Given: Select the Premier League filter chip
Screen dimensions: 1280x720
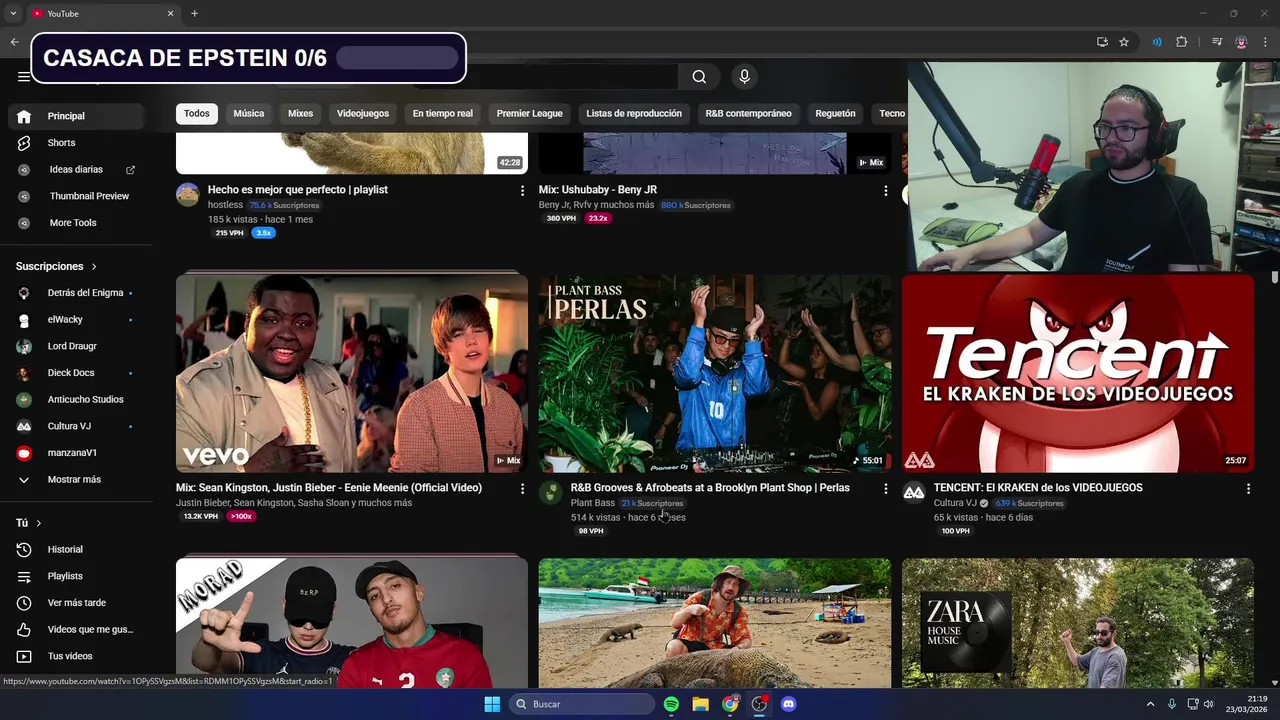Looking at the screenshot, I should coord(530,114).
